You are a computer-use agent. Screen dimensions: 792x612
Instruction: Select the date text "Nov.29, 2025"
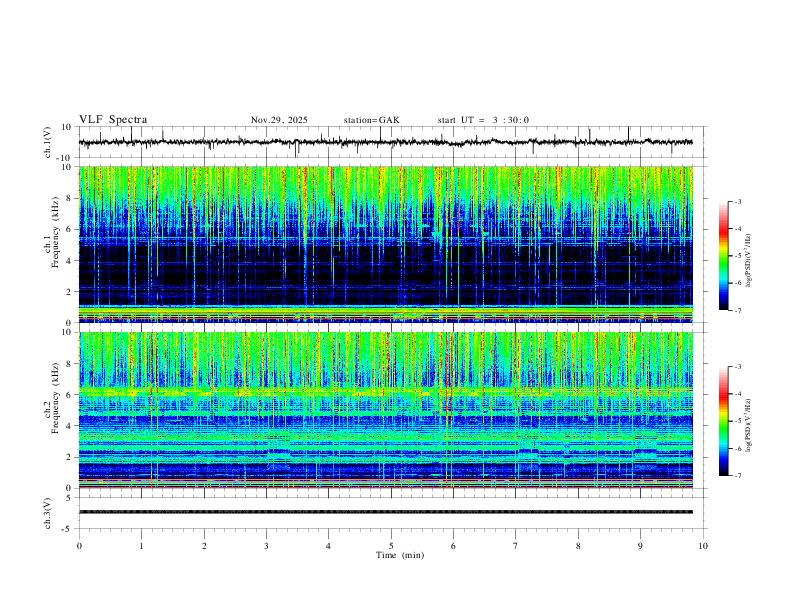click(x=279, y=120)
